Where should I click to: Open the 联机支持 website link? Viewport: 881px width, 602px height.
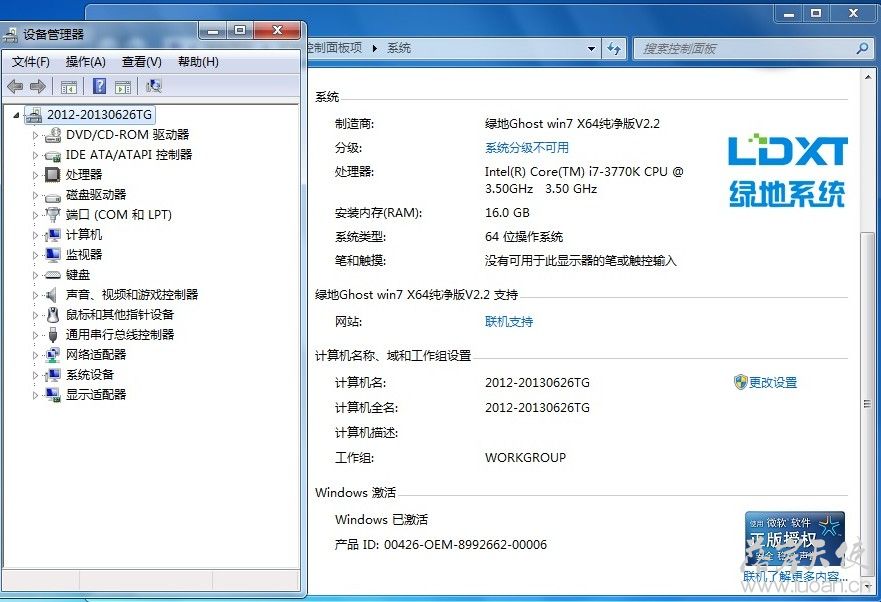click(x=508, y=322)
